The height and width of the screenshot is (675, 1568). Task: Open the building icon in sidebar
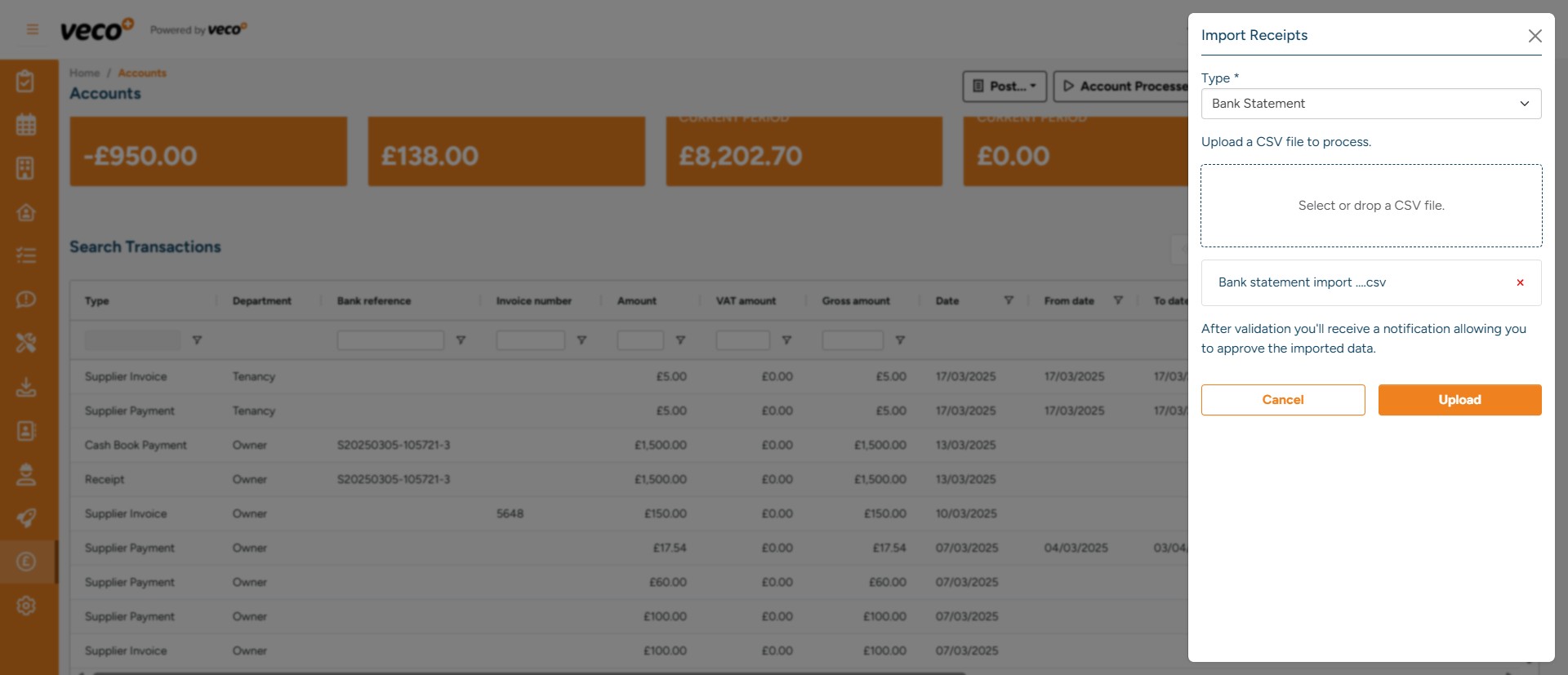point(26,168)
